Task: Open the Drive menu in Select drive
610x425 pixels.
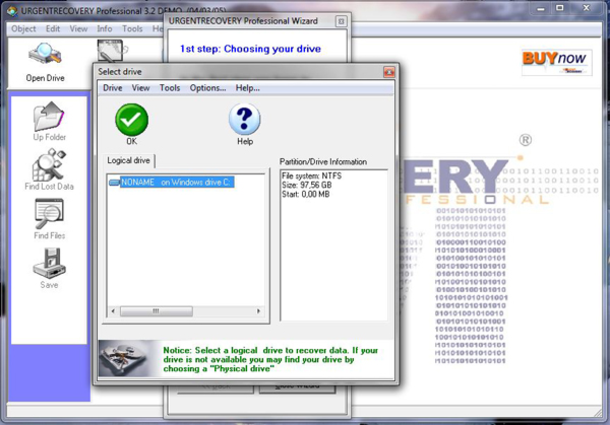Action: pyautogui.click(x=112, y=88)
